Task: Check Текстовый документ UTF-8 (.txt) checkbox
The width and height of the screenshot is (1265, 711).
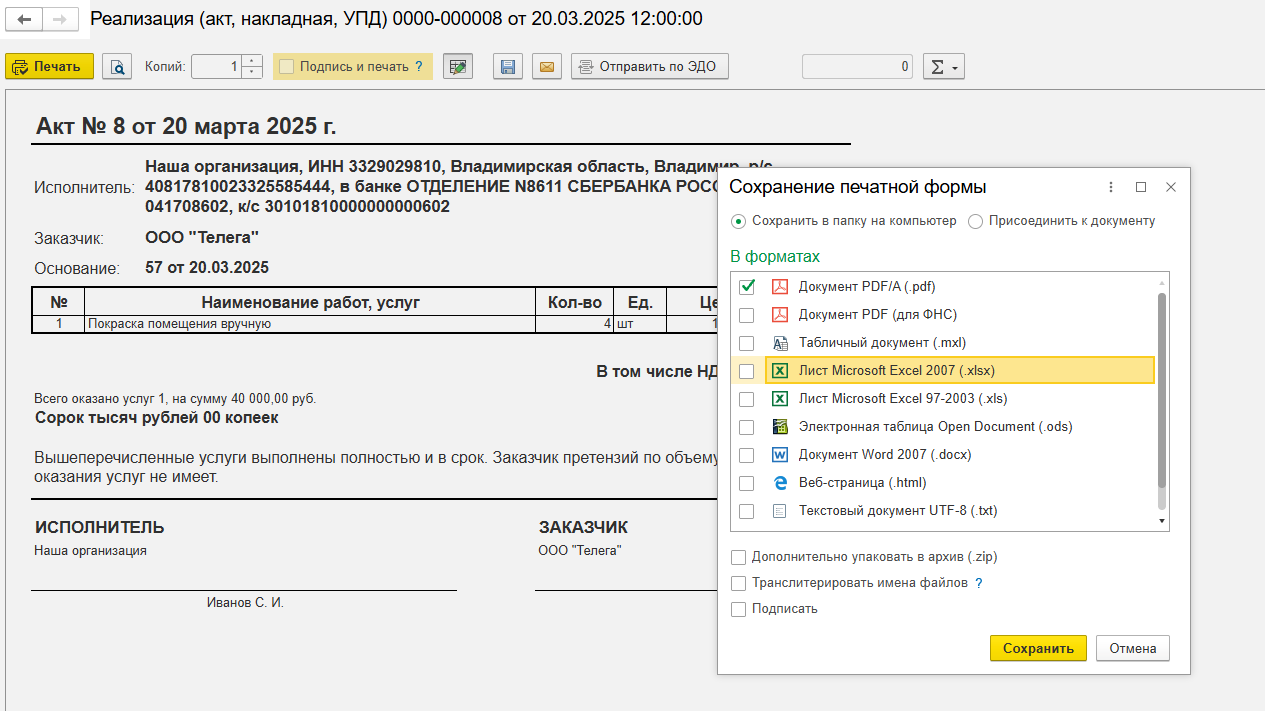Action: [746, 511]
